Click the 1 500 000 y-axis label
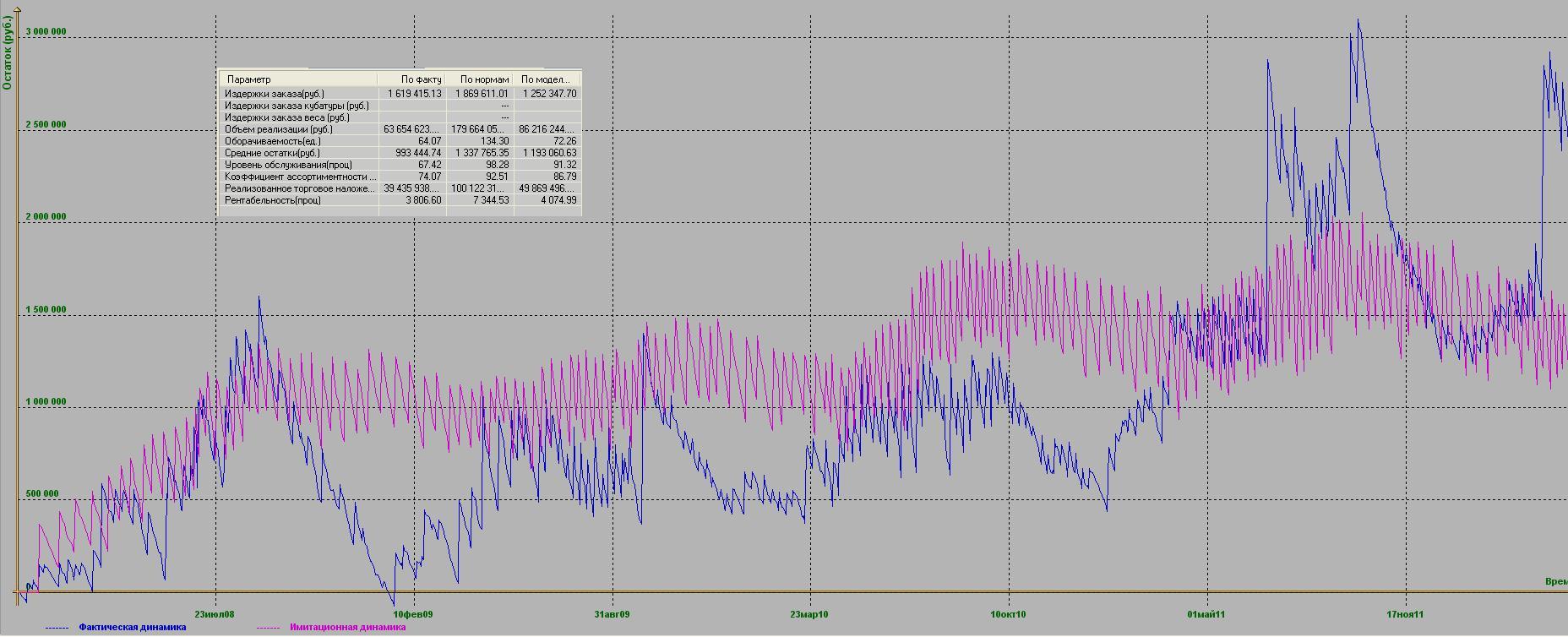This screenshot has width=1568, height=637. click(x=46, y=310)
